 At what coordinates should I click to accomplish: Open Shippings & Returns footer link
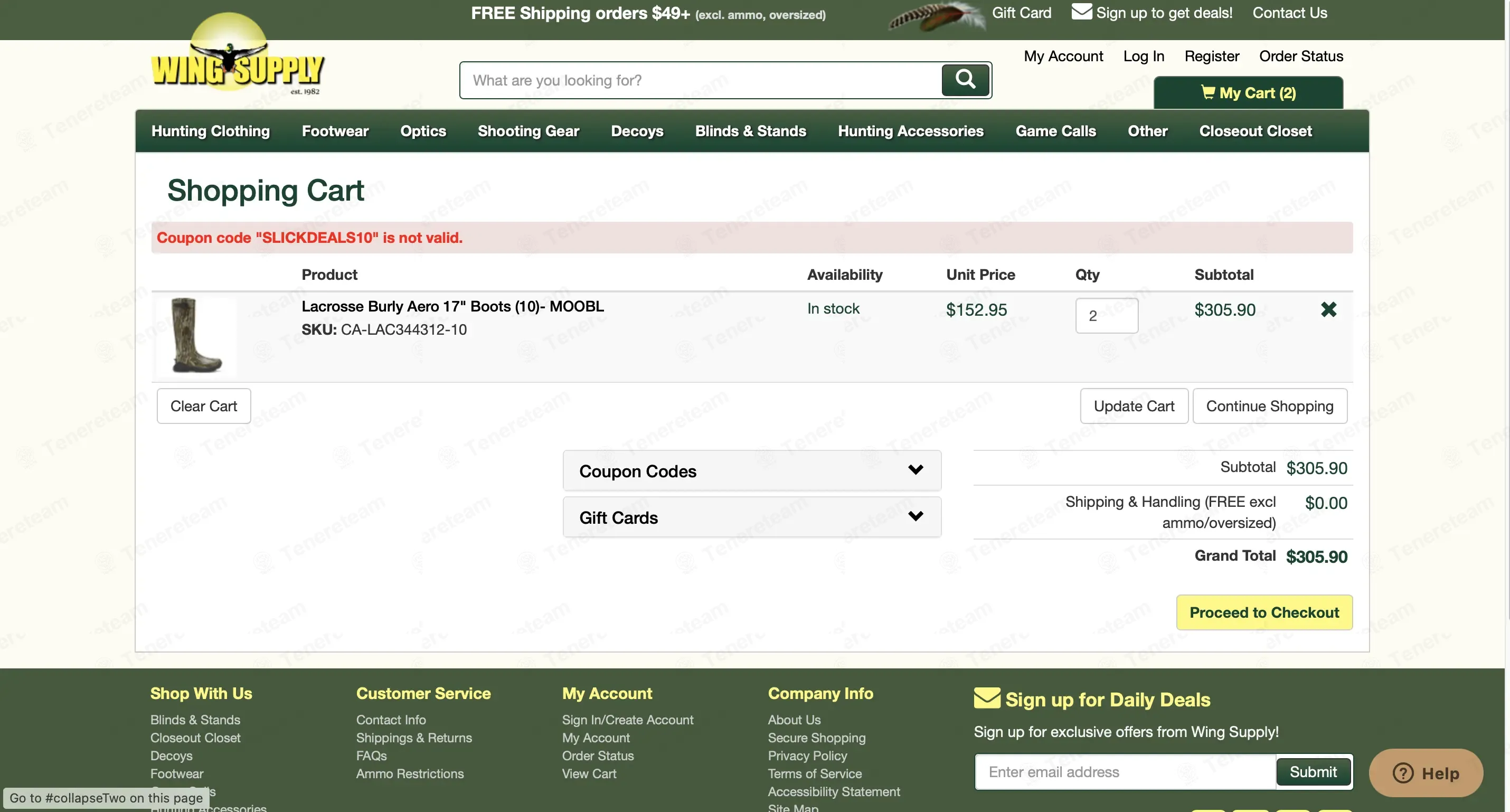(x=414, y=738)
